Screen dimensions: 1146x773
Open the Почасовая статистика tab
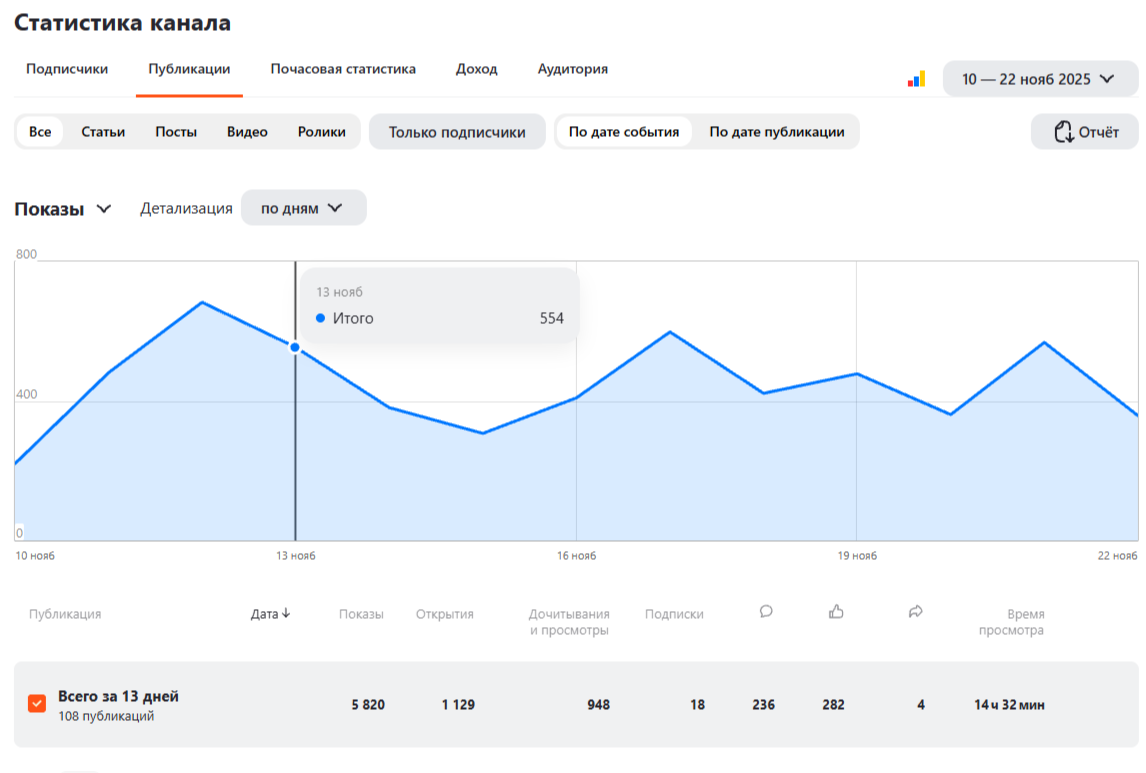(x=343, y=69)
